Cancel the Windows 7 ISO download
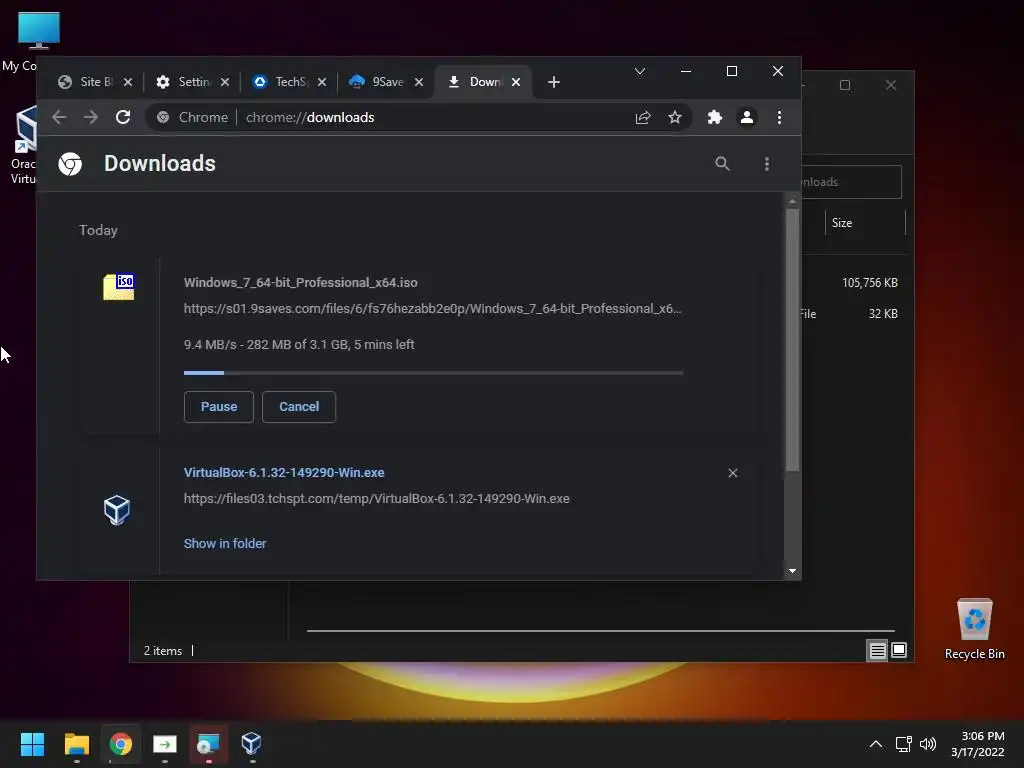The height and width of the screenshot is (768, 1024). (x=299, y=407)
